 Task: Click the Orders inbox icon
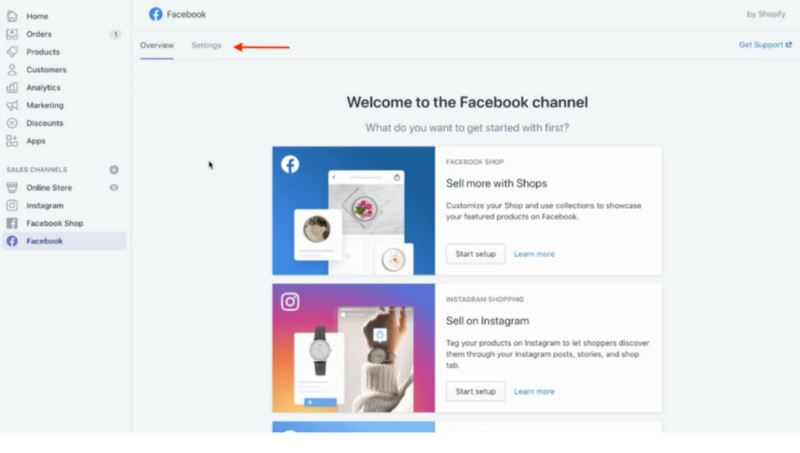coord(12,34)
